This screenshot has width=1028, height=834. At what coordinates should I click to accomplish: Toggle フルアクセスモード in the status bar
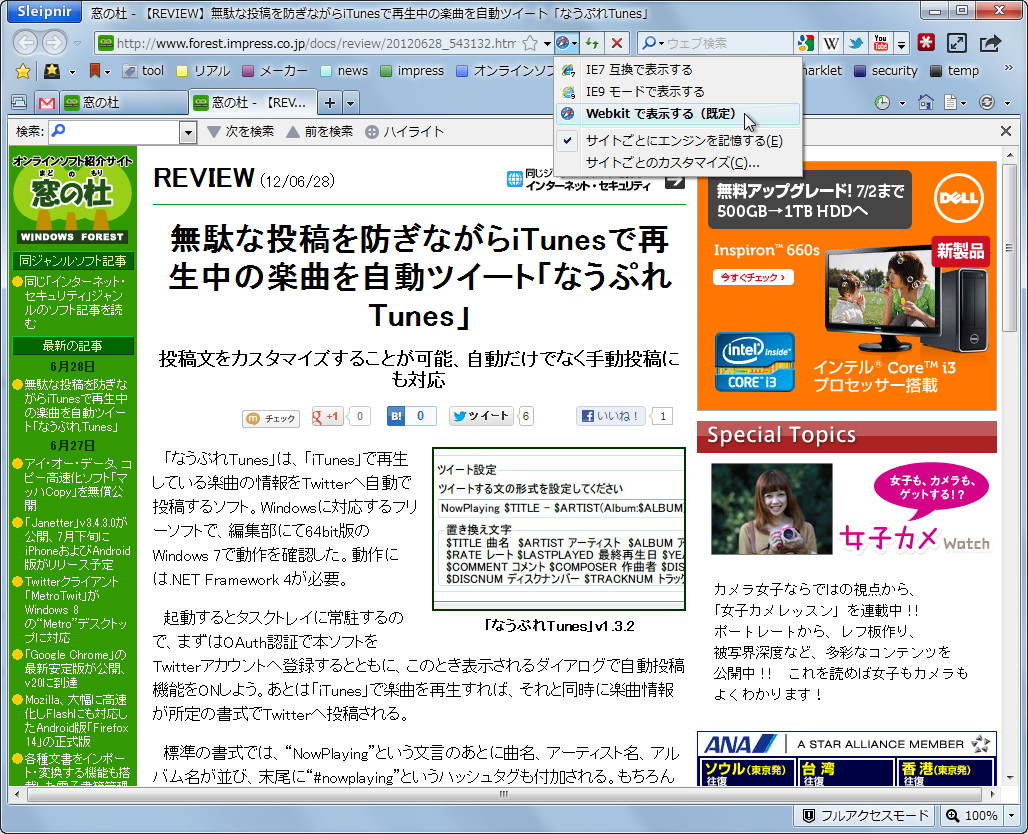862,815
